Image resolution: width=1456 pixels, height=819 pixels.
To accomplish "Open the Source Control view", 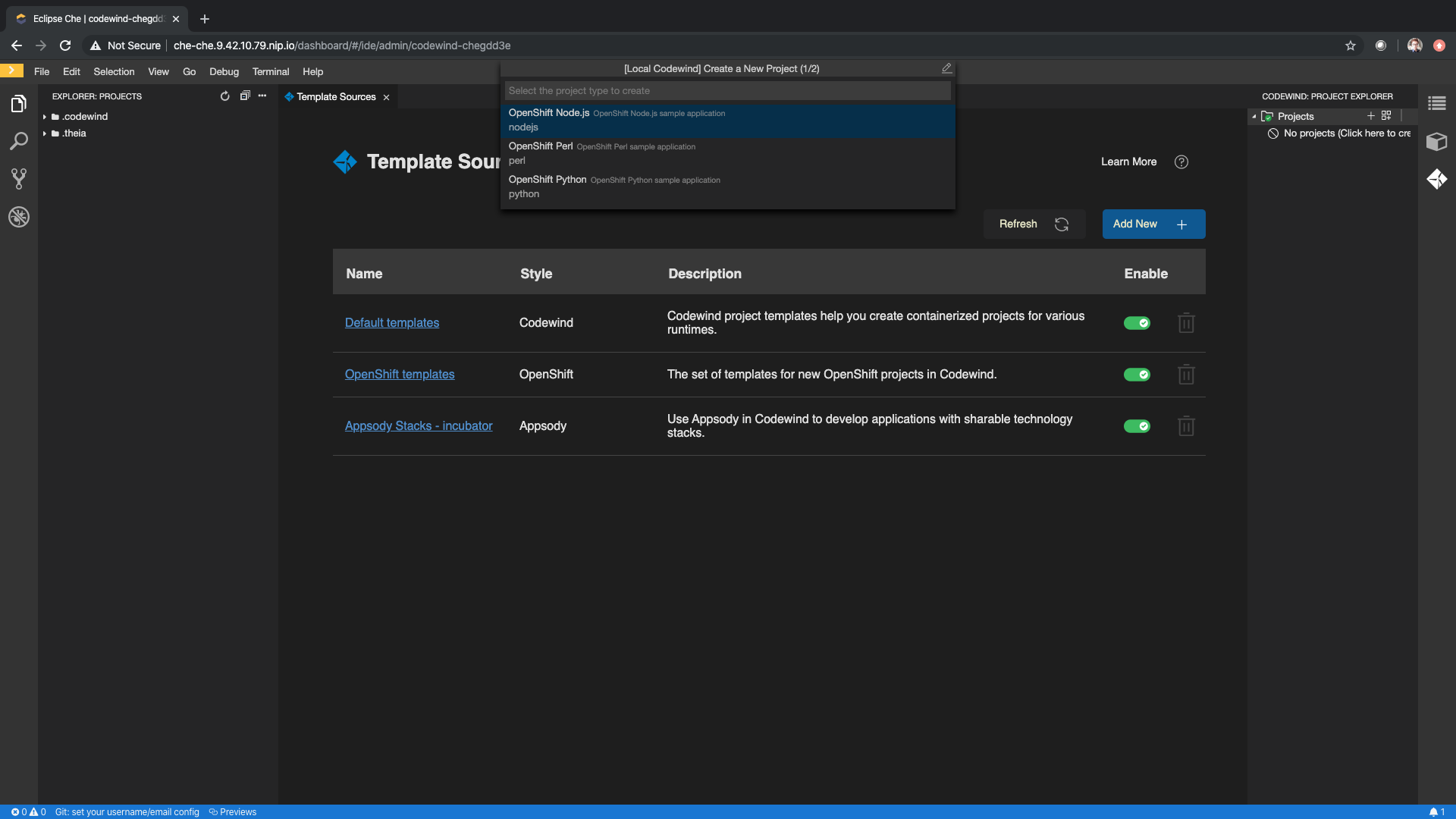I will coord(18,179).
